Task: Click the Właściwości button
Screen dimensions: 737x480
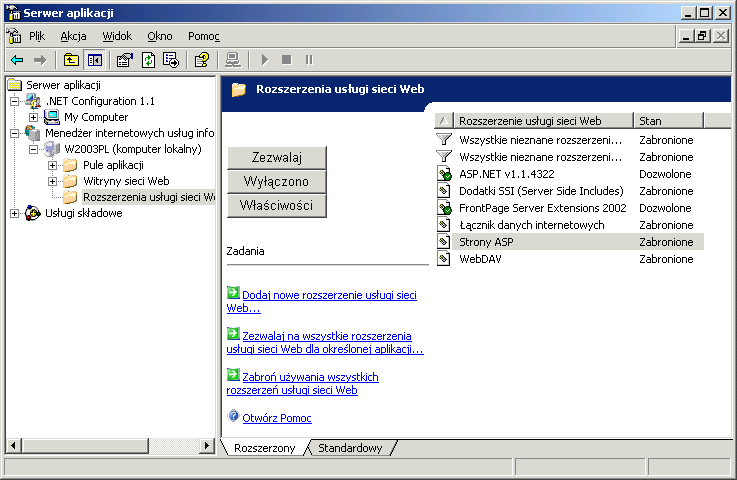Action: pyautogui.click(x=276, y=205)
